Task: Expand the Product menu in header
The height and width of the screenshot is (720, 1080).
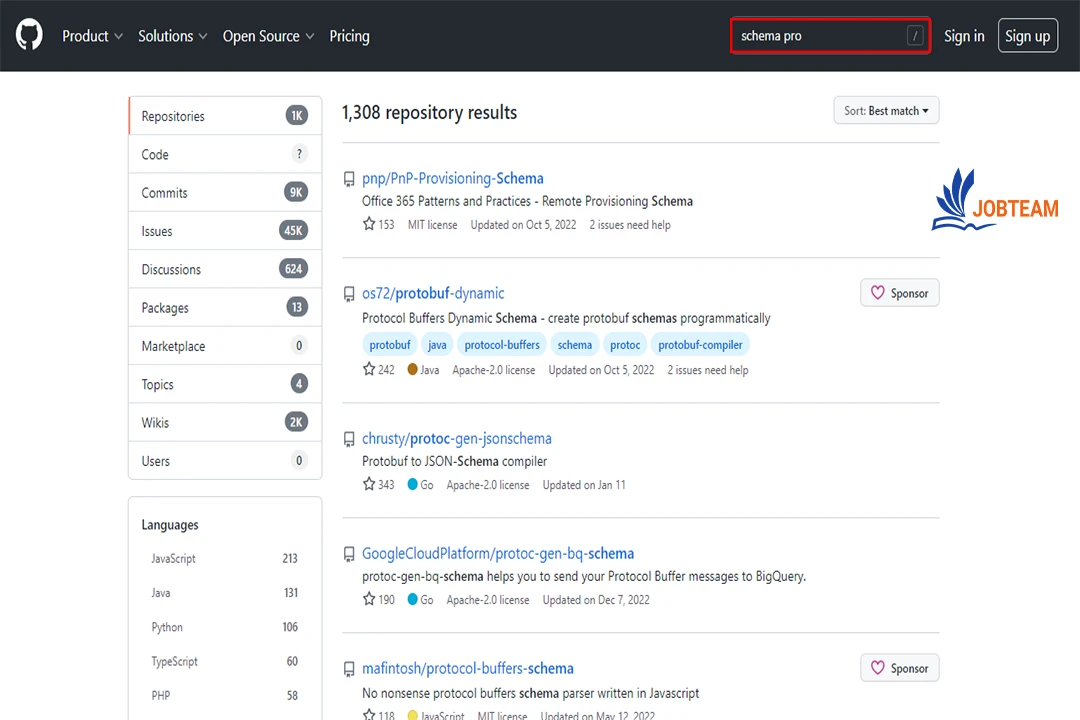Action: (x=92, y=36)
